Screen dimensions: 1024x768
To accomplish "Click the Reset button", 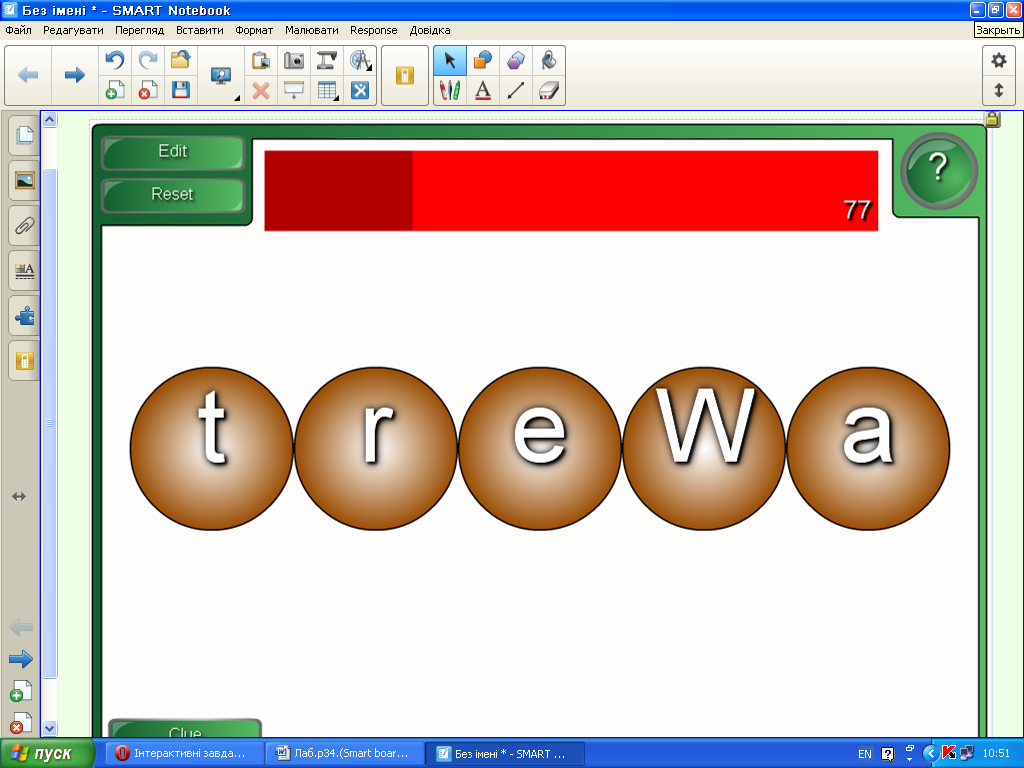I will tap(172, 195).
